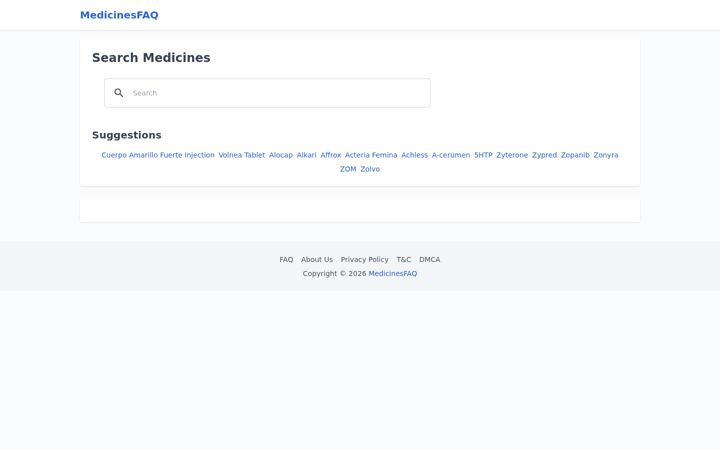View the Privacy Policy footer link
The width and height of the screenshot is (720, 450).
pos(365,259)
